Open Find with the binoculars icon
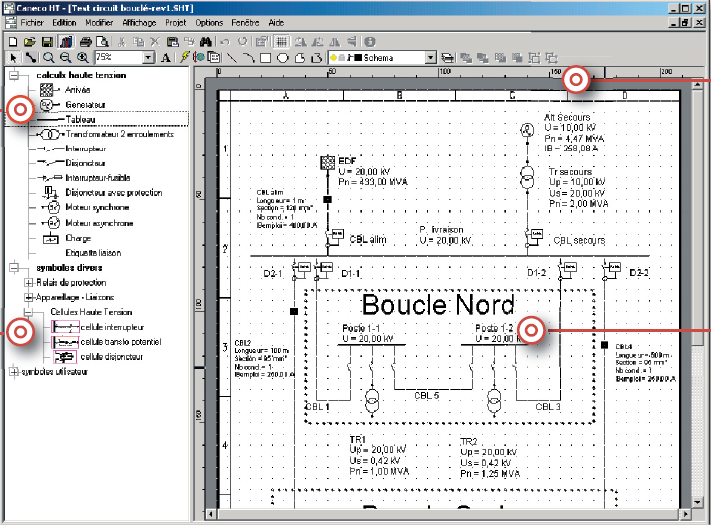The image size is (711, 525). pyautogui.click(x=205, y=42)
